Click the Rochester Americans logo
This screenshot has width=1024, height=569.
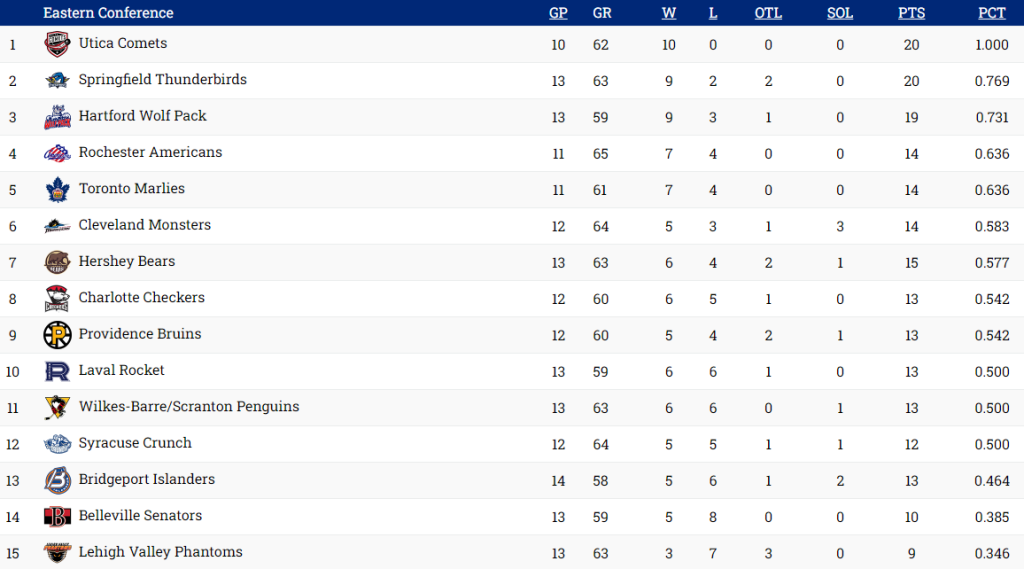pos(57,153)
